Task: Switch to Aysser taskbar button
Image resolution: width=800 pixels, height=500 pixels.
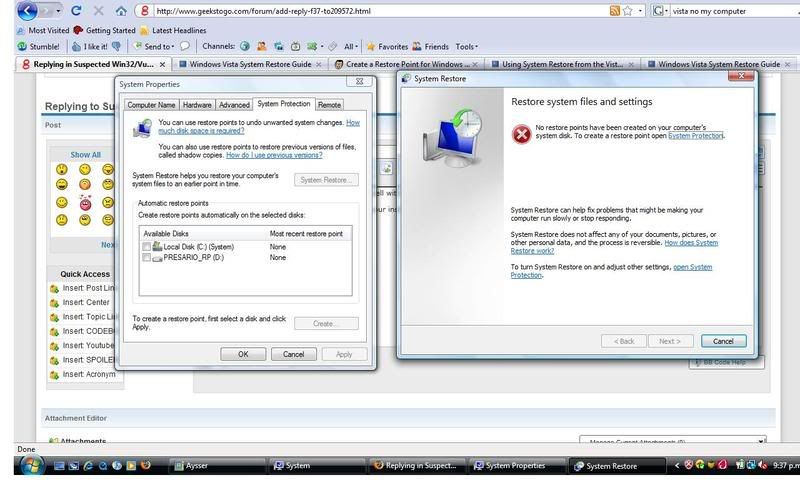Action: (x=217, y=465)
